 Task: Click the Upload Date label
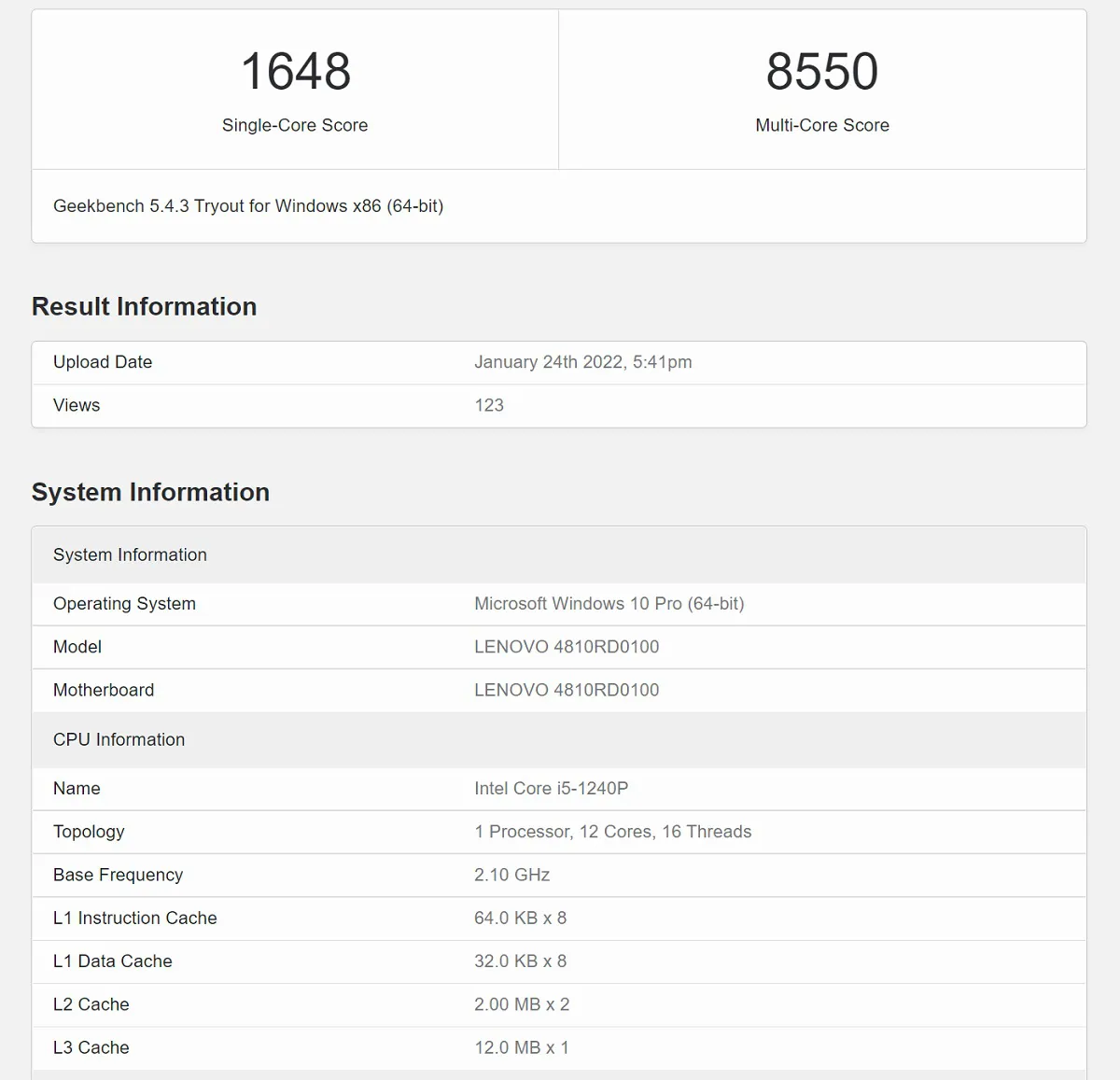click(x=103, y=362)
